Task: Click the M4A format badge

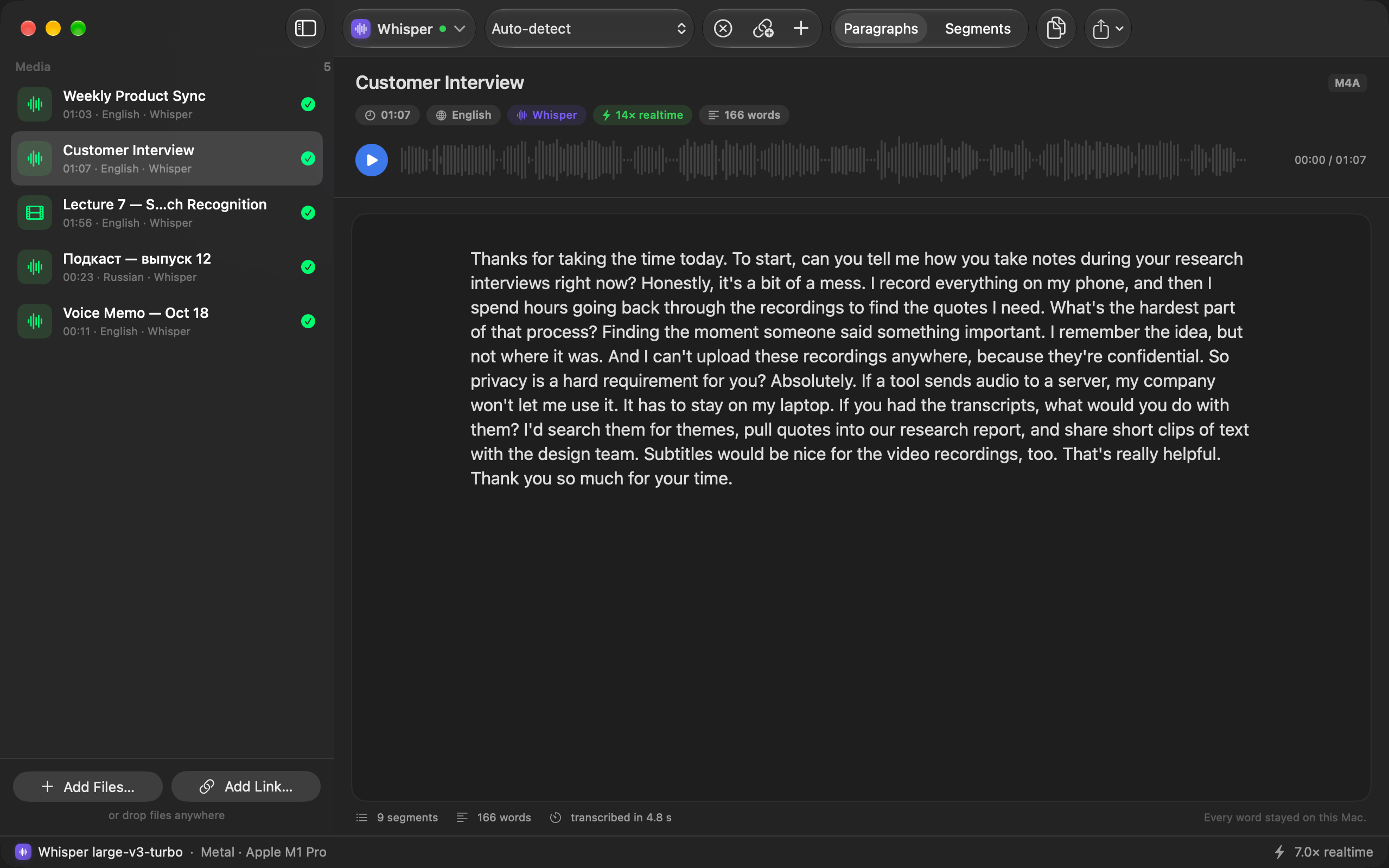Action: (1347, 82)
